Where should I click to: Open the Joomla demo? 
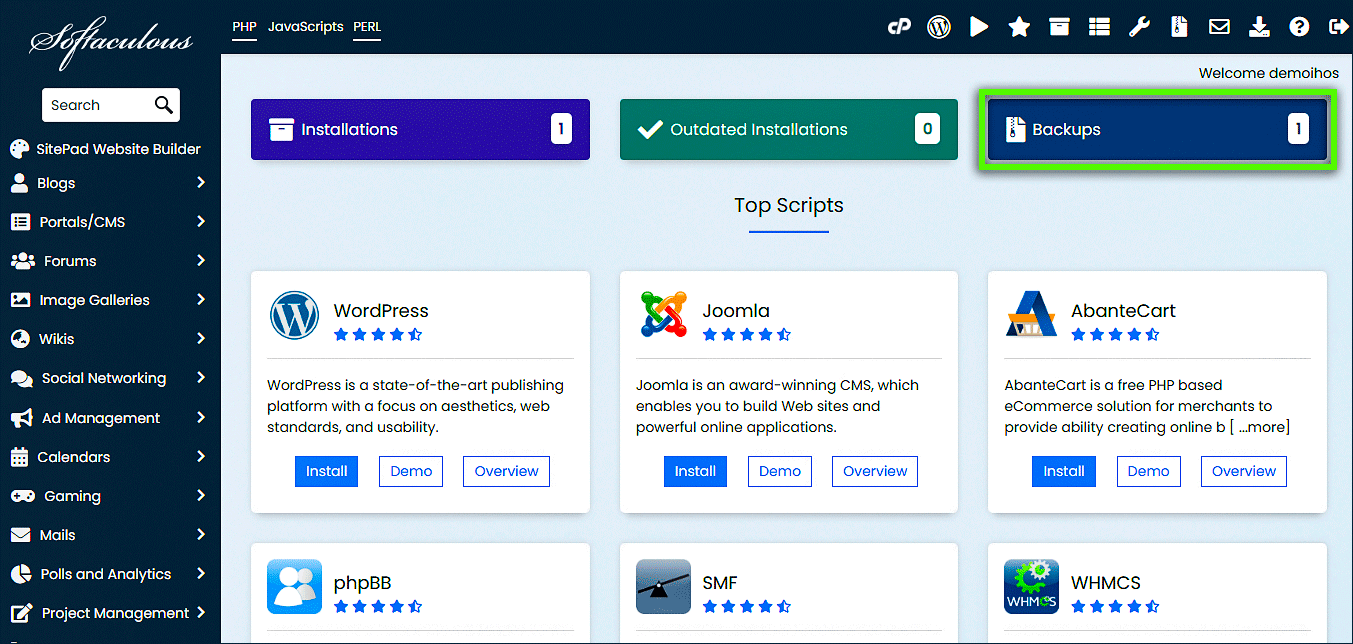(779, 471)
